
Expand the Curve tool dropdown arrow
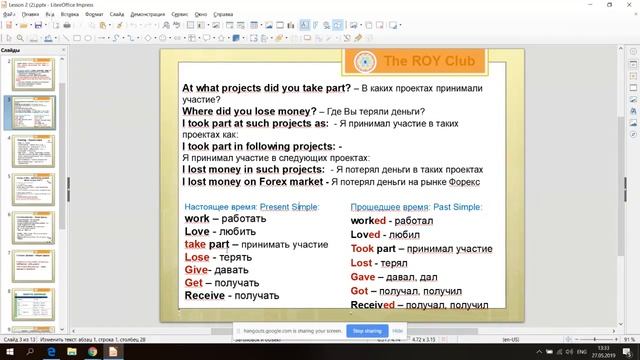123,38
